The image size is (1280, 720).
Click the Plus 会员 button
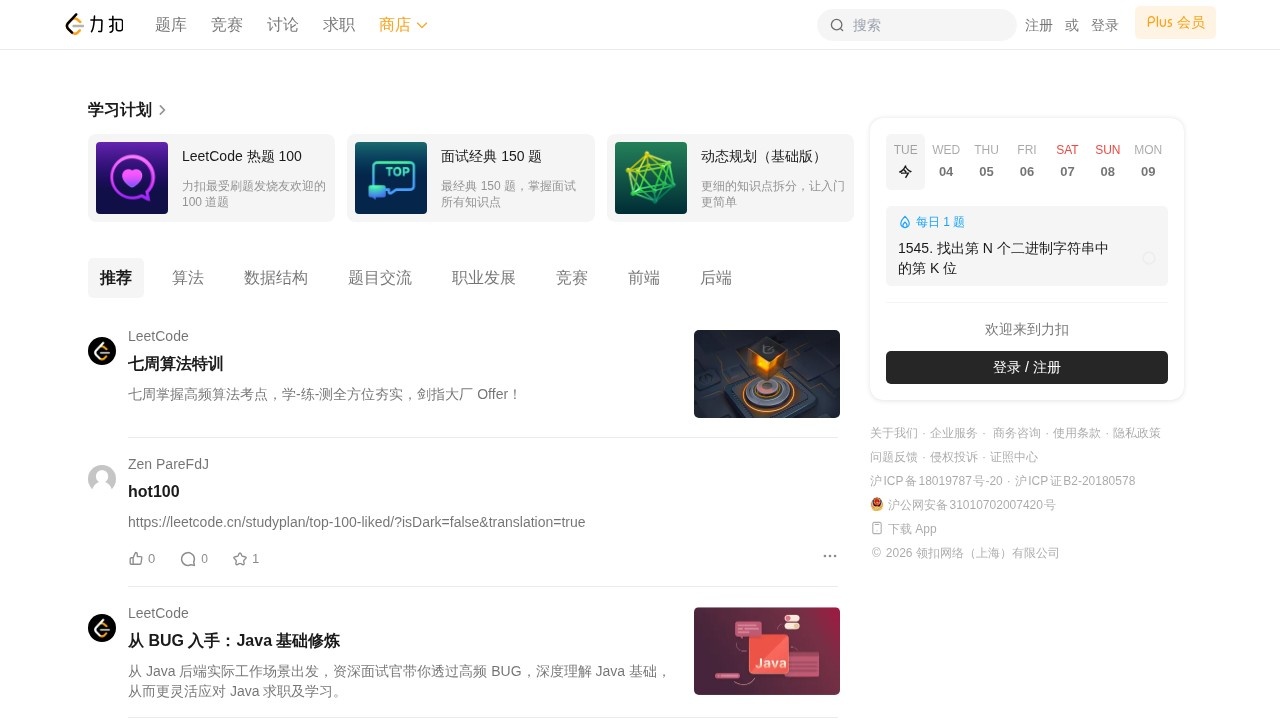tap(1175, 23)
